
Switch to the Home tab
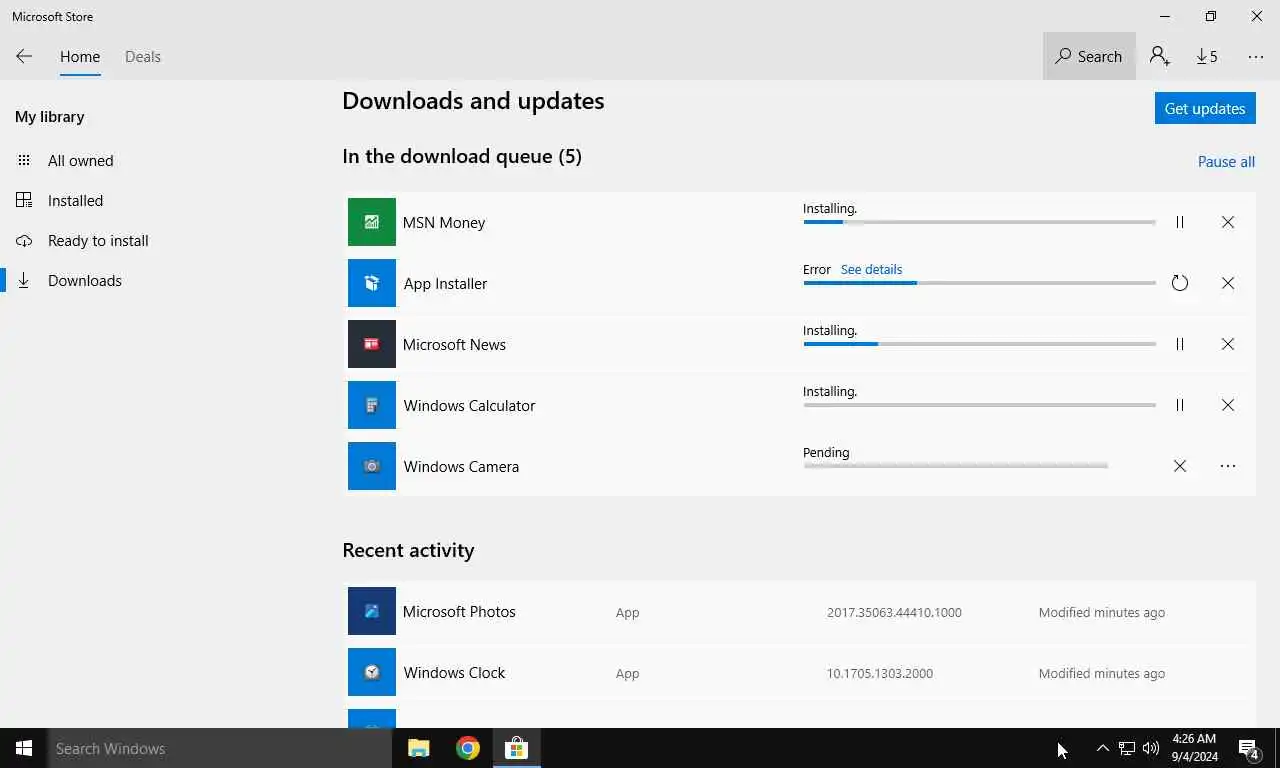point(80,57)
